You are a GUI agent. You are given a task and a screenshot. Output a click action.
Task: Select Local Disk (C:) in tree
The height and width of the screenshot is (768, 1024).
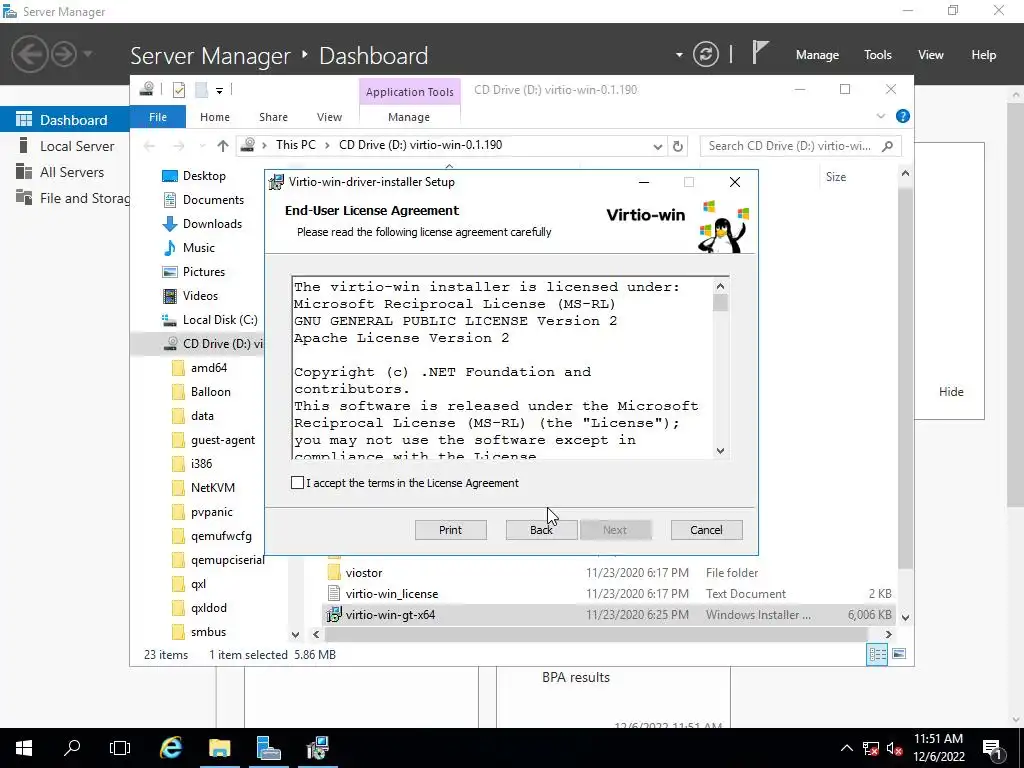point(219,320)
